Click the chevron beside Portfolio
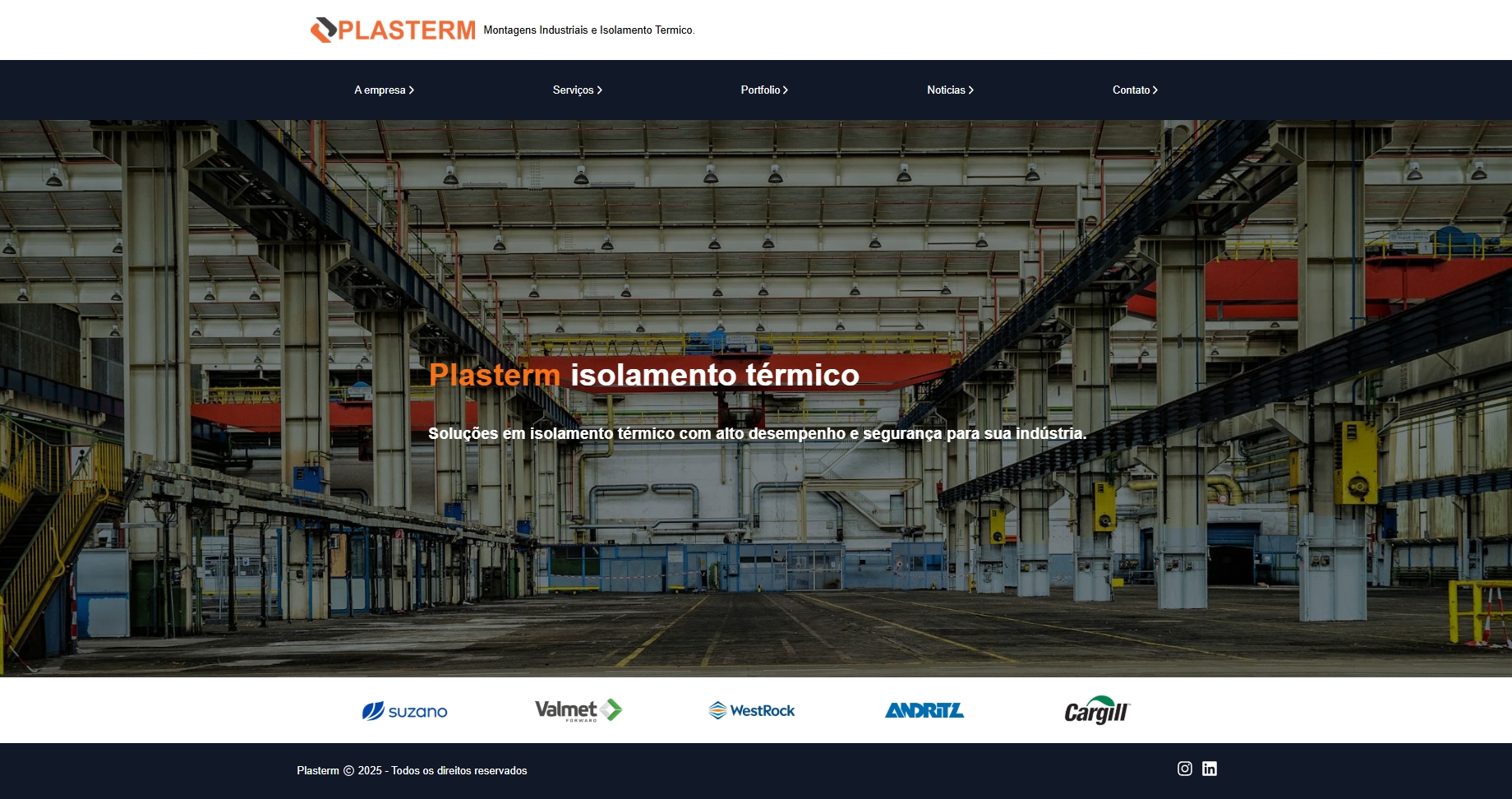 coord(786,90)
